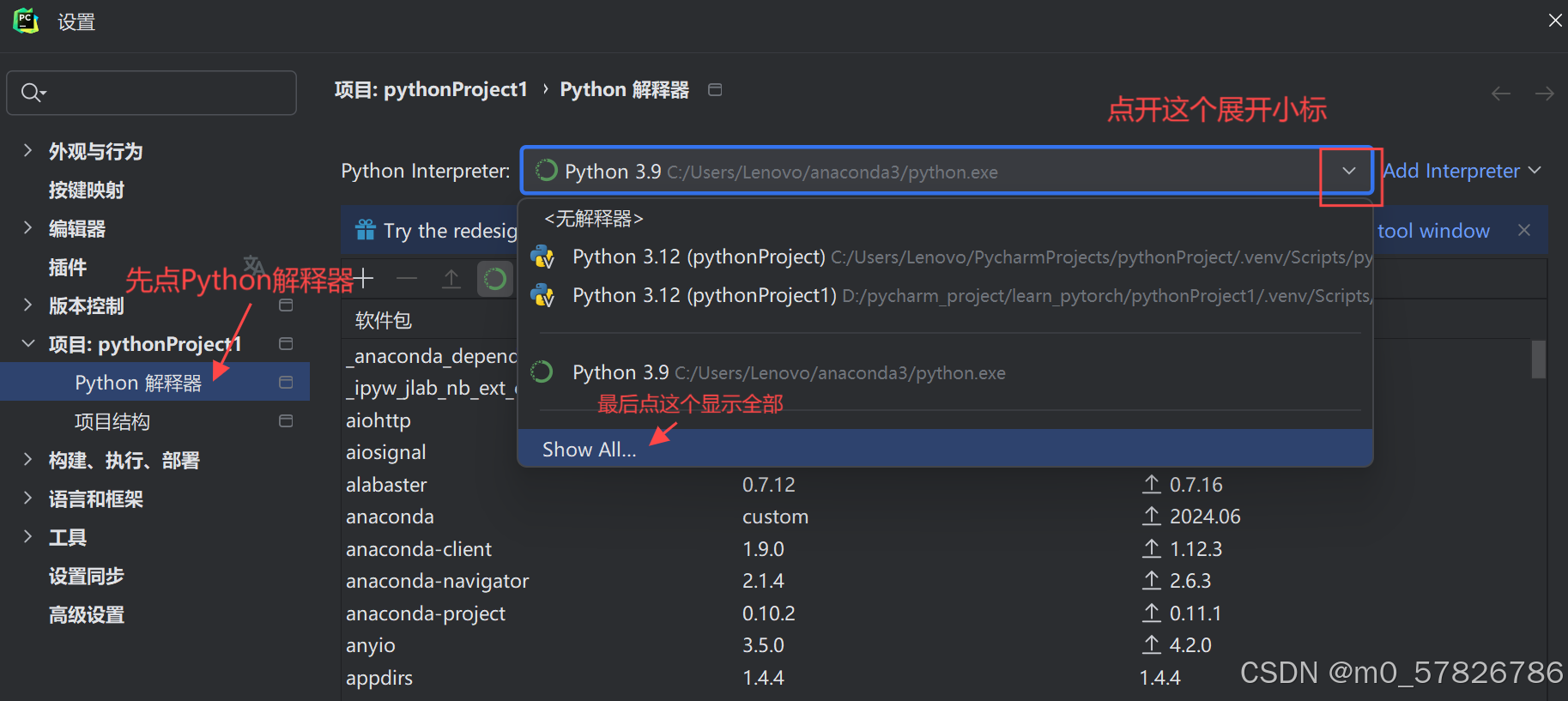Open the 项目结构 settings page
Viewport: 1568px width, 701px height.
pyautogui.click(x=112, y=421)
